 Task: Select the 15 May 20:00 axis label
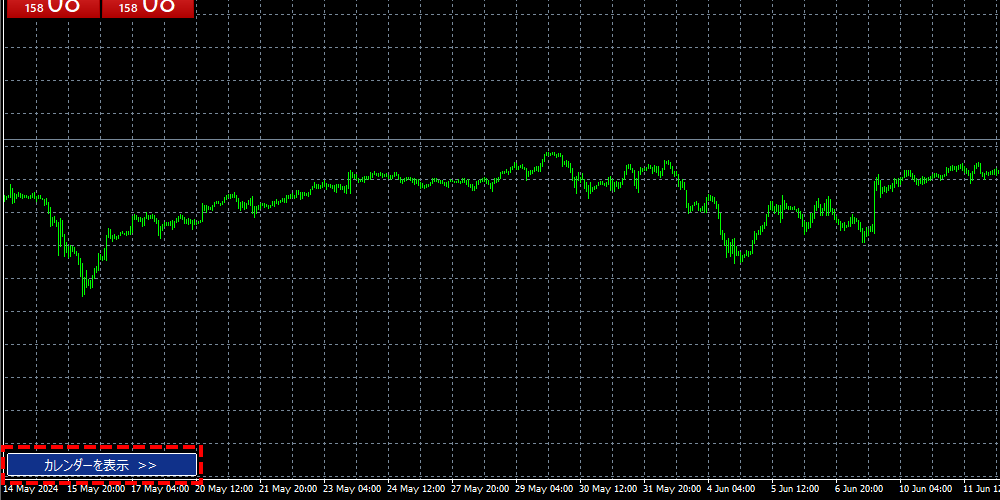(96, 490)
